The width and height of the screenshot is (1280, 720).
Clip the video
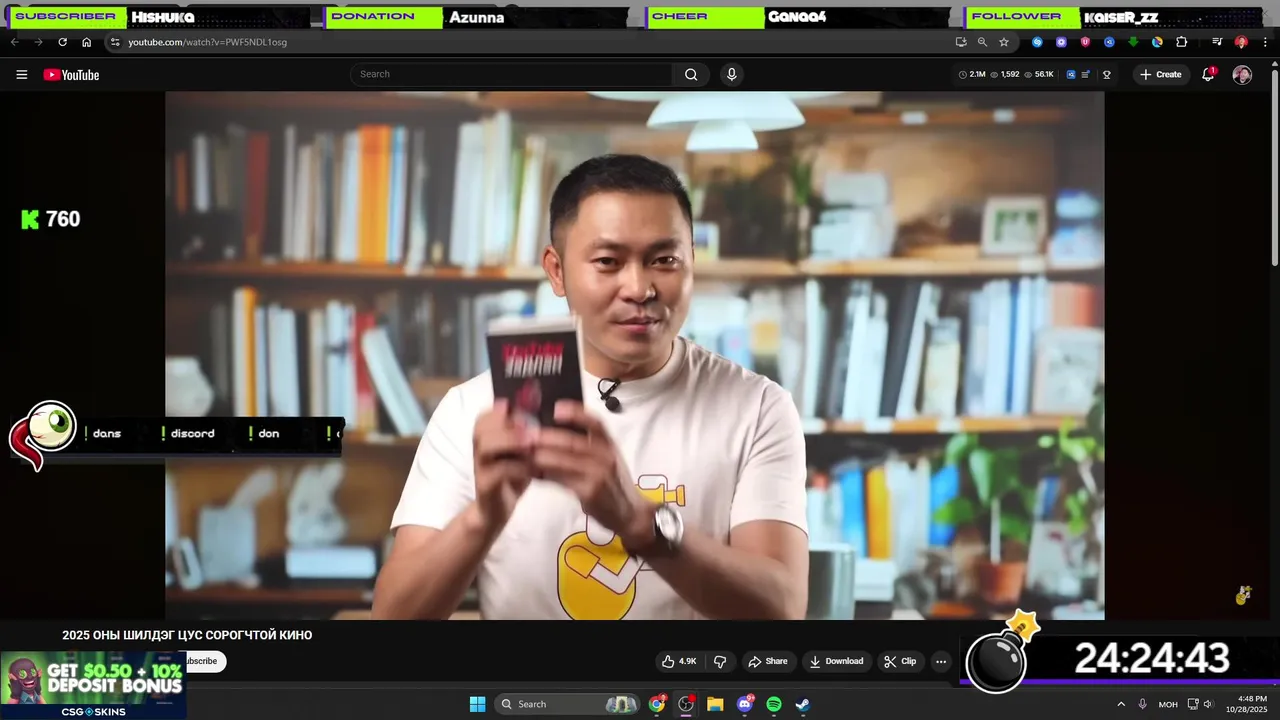900,661
